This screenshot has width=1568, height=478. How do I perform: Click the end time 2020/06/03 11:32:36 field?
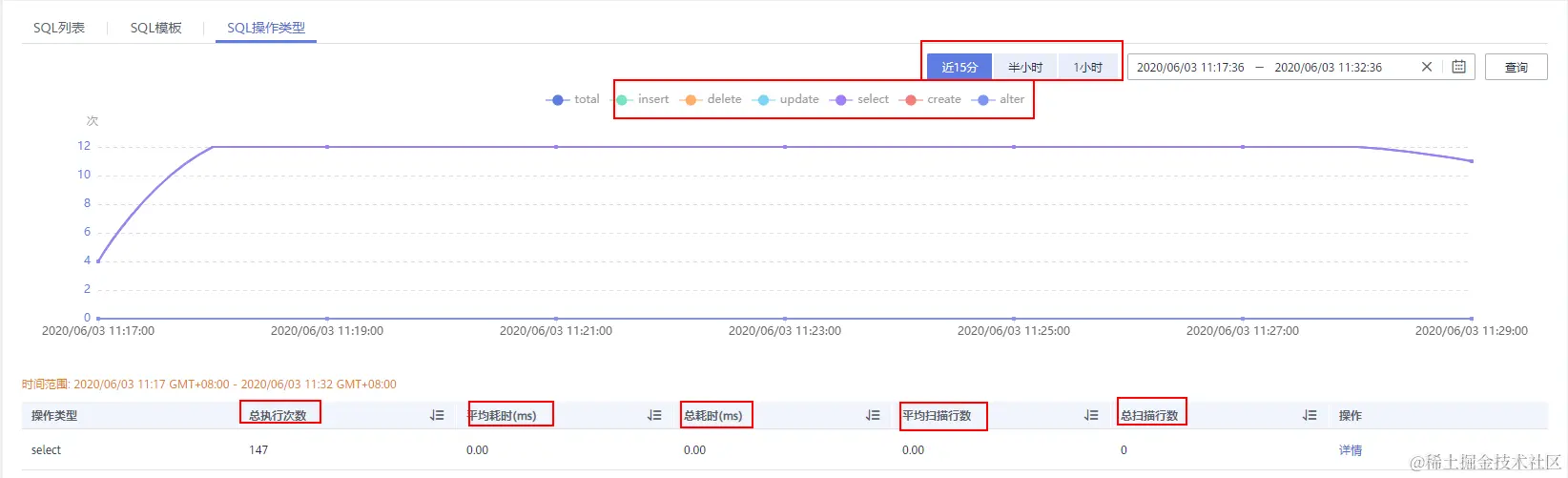[x=1328, y=67]
